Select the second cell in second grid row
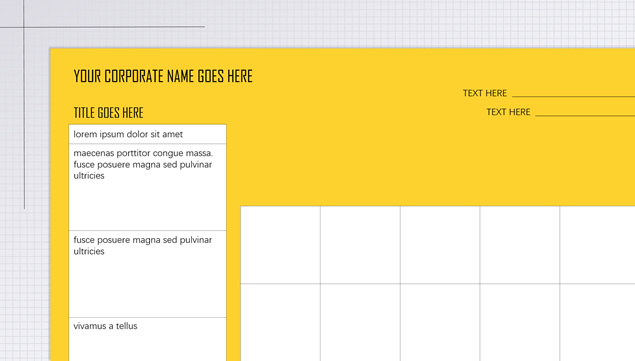The height and width of the screenshot is (361, 635). click(x=360, y=323)
